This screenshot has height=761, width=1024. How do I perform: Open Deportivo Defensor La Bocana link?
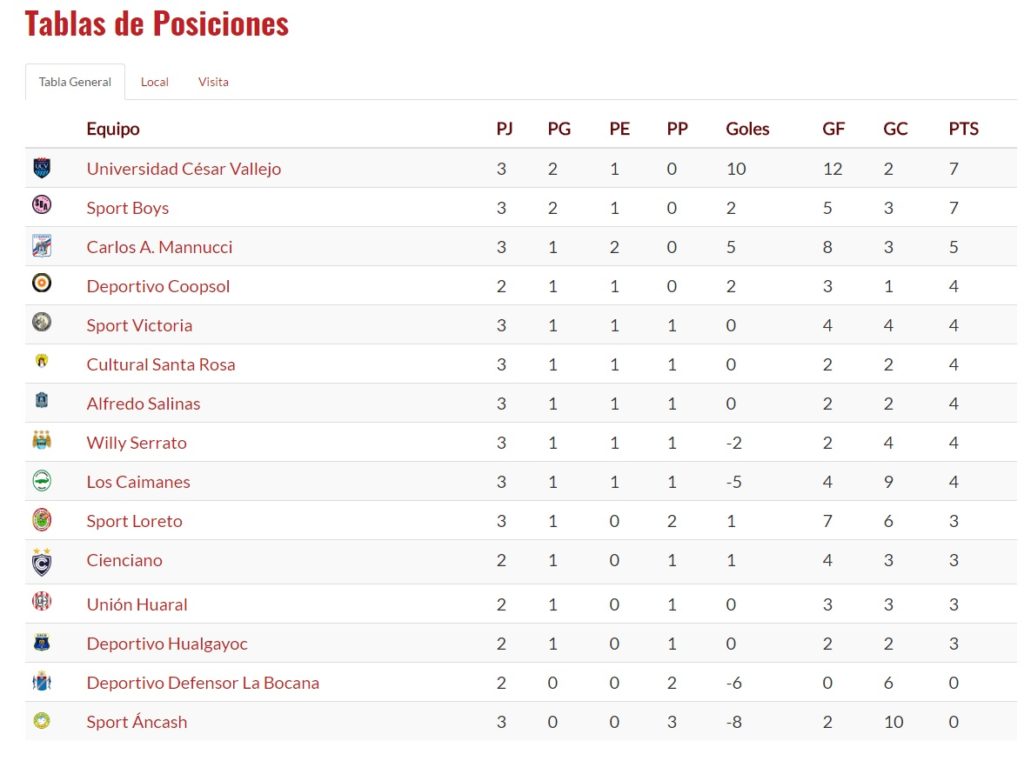(x=203, y=683)
